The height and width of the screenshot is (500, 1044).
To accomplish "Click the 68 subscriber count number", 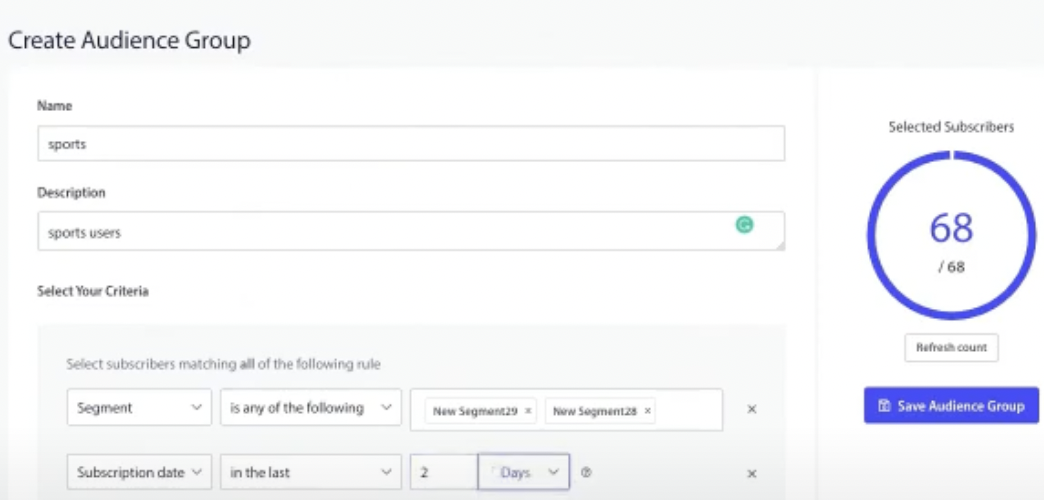I will (x=951, y=228).
